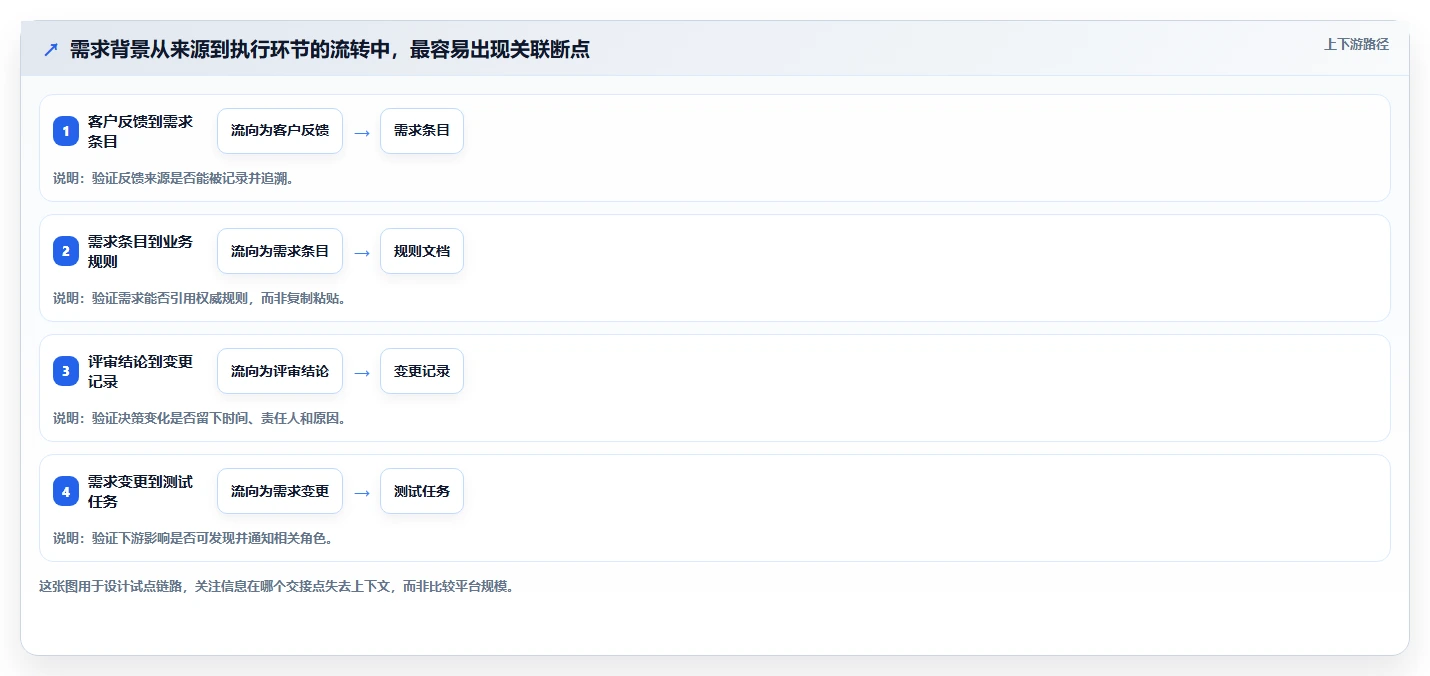
Task: Click the 流向为需求变更 chip
Action: (x=280, y=491)
